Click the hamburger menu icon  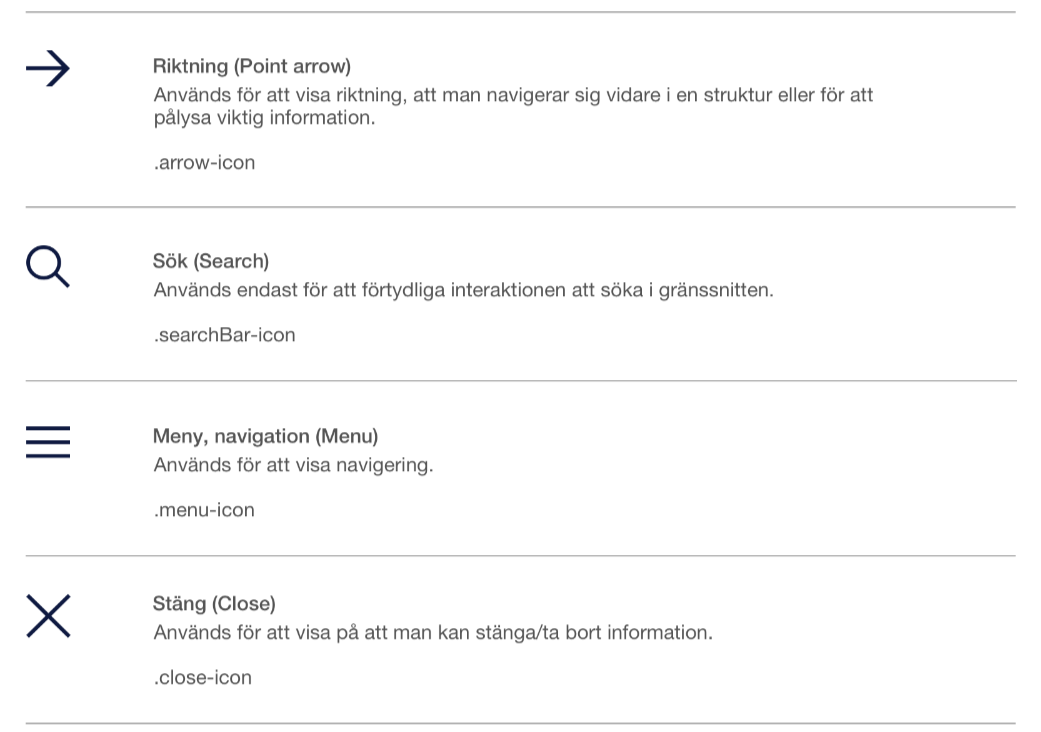click(48, 442)
